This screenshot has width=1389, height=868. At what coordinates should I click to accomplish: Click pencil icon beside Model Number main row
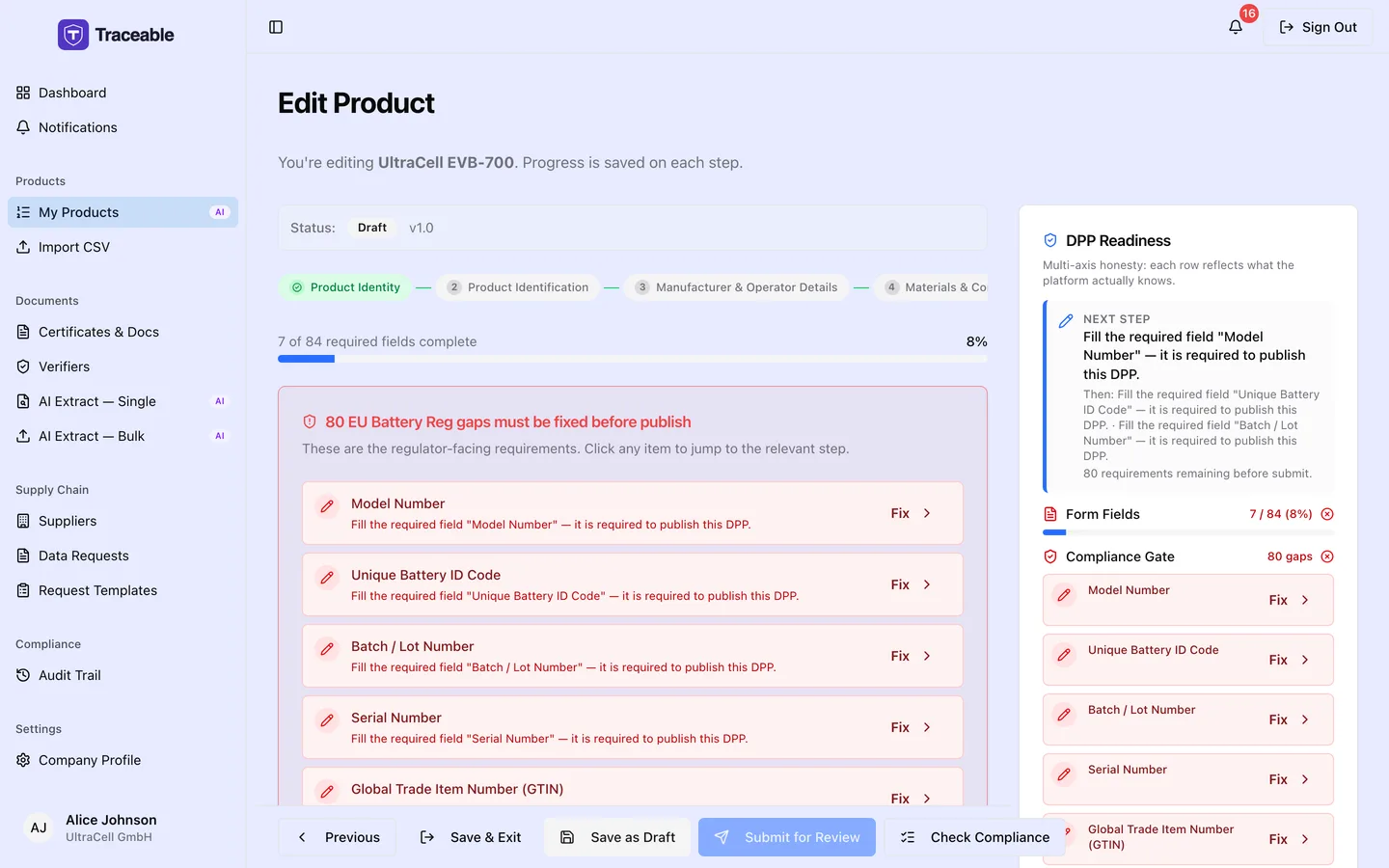pos(327,506)
